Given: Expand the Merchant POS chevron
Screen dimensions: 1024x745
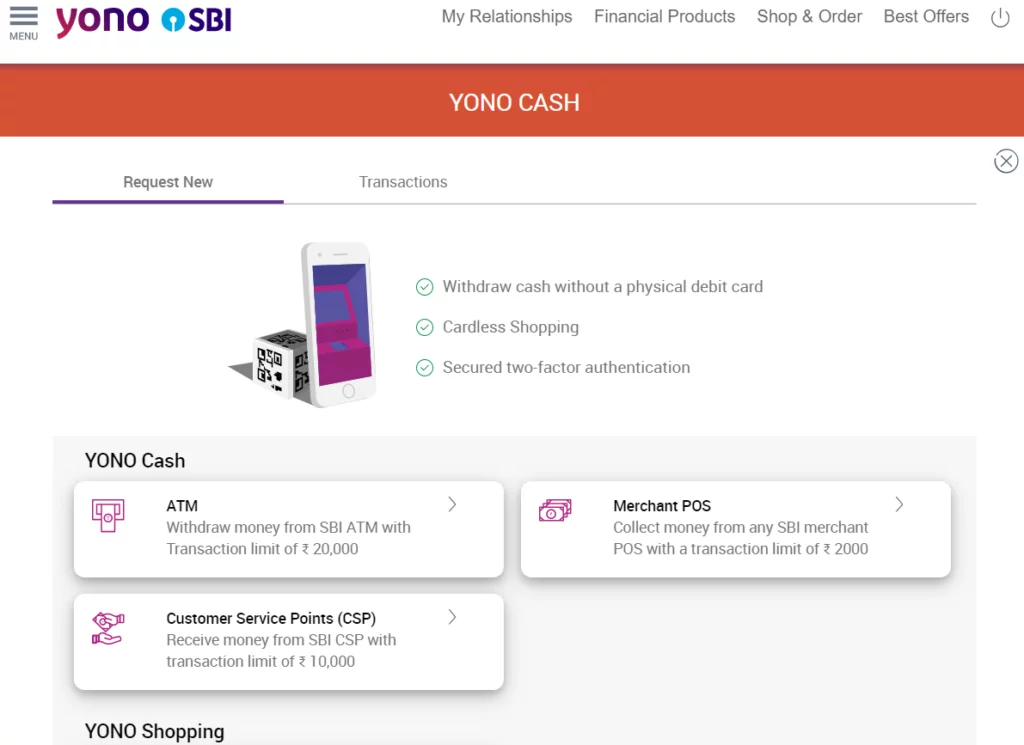Looking at the screenshot, I should tap(899, 505).
